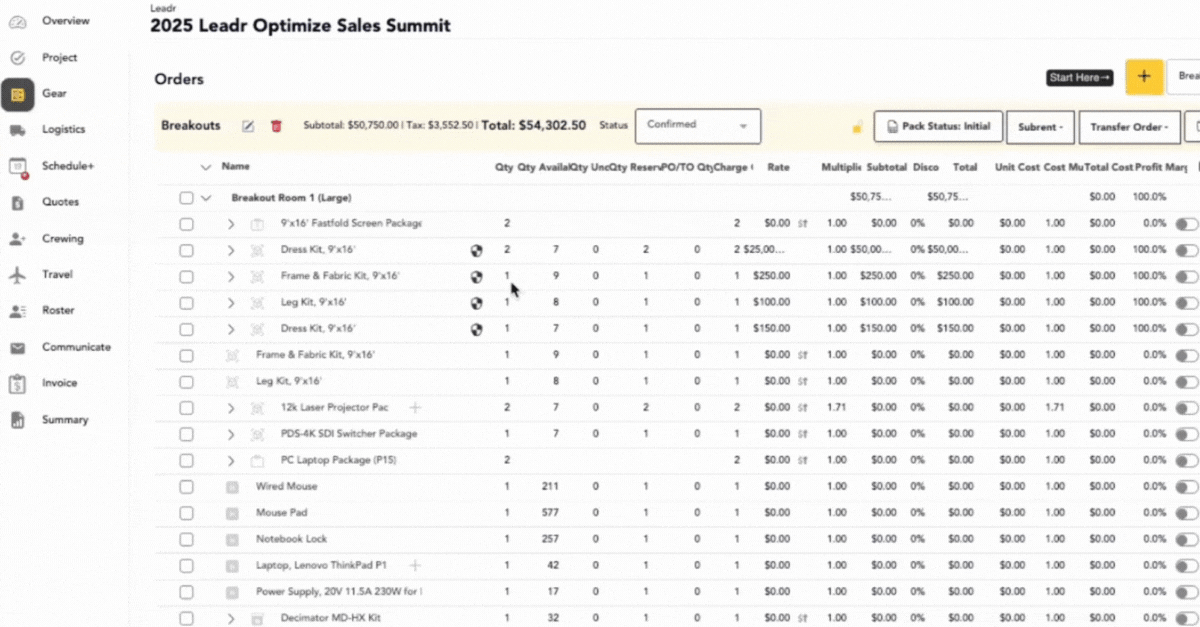
Task: Click the edit pencil icon beside Breakouts
Action: point(248,126)
